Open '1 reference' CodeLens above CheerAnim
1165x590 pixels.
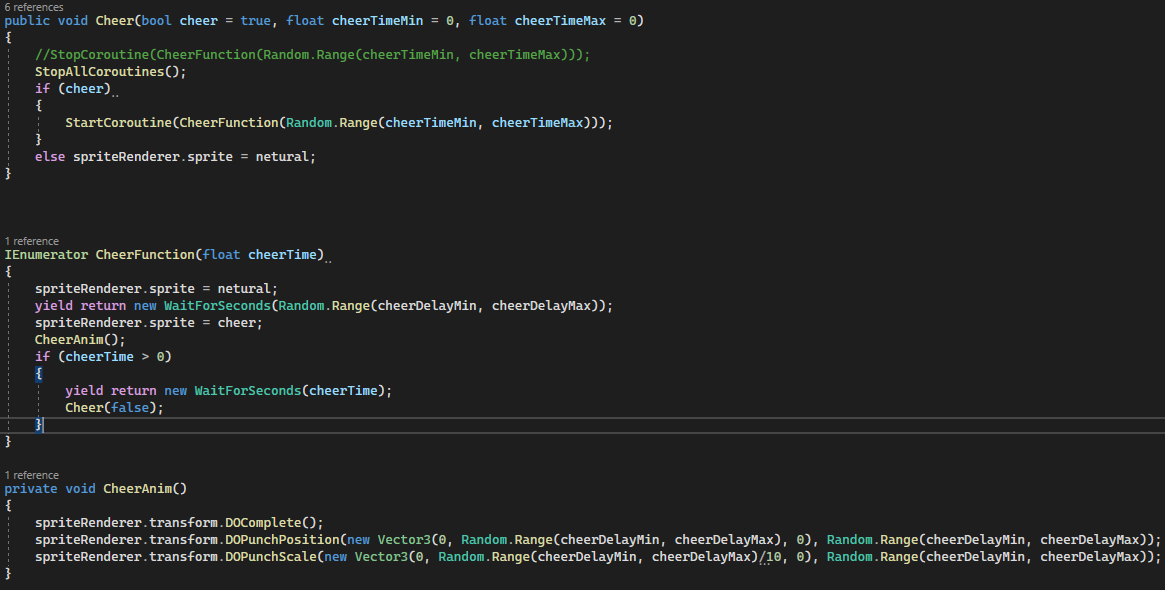click(x=32, y=475)
